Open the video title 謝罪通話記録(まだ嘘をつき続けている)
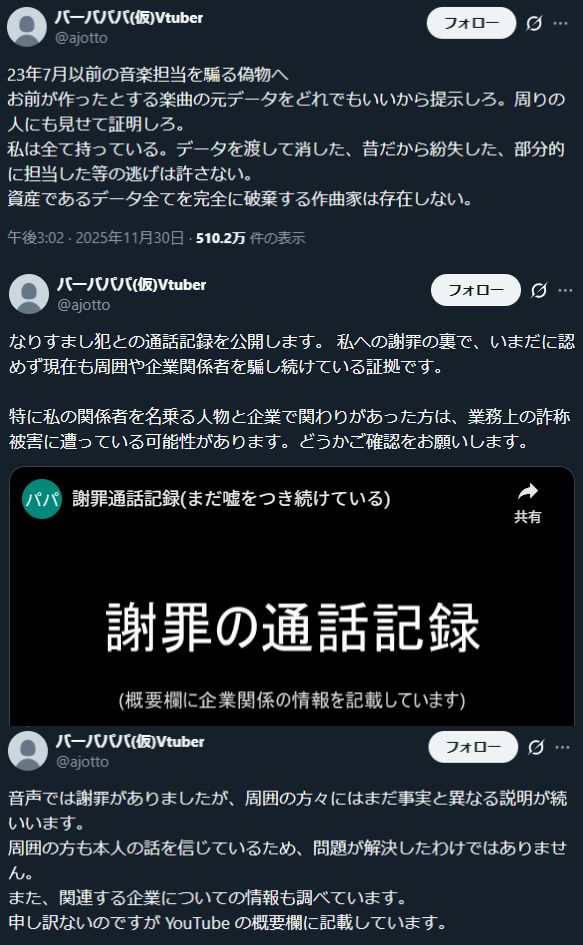The height and width of the screenshot is (945, 583). [x=232, y=498]
